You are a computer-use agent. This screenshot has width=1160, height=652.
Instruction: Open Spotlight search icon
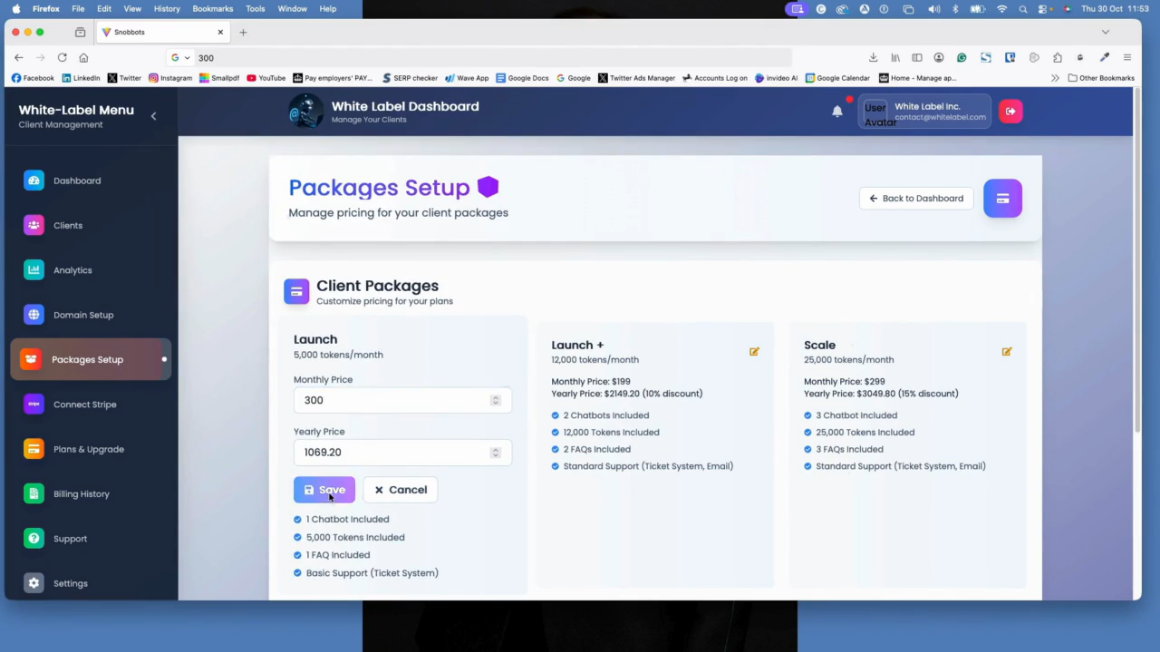click(1023, 9)
